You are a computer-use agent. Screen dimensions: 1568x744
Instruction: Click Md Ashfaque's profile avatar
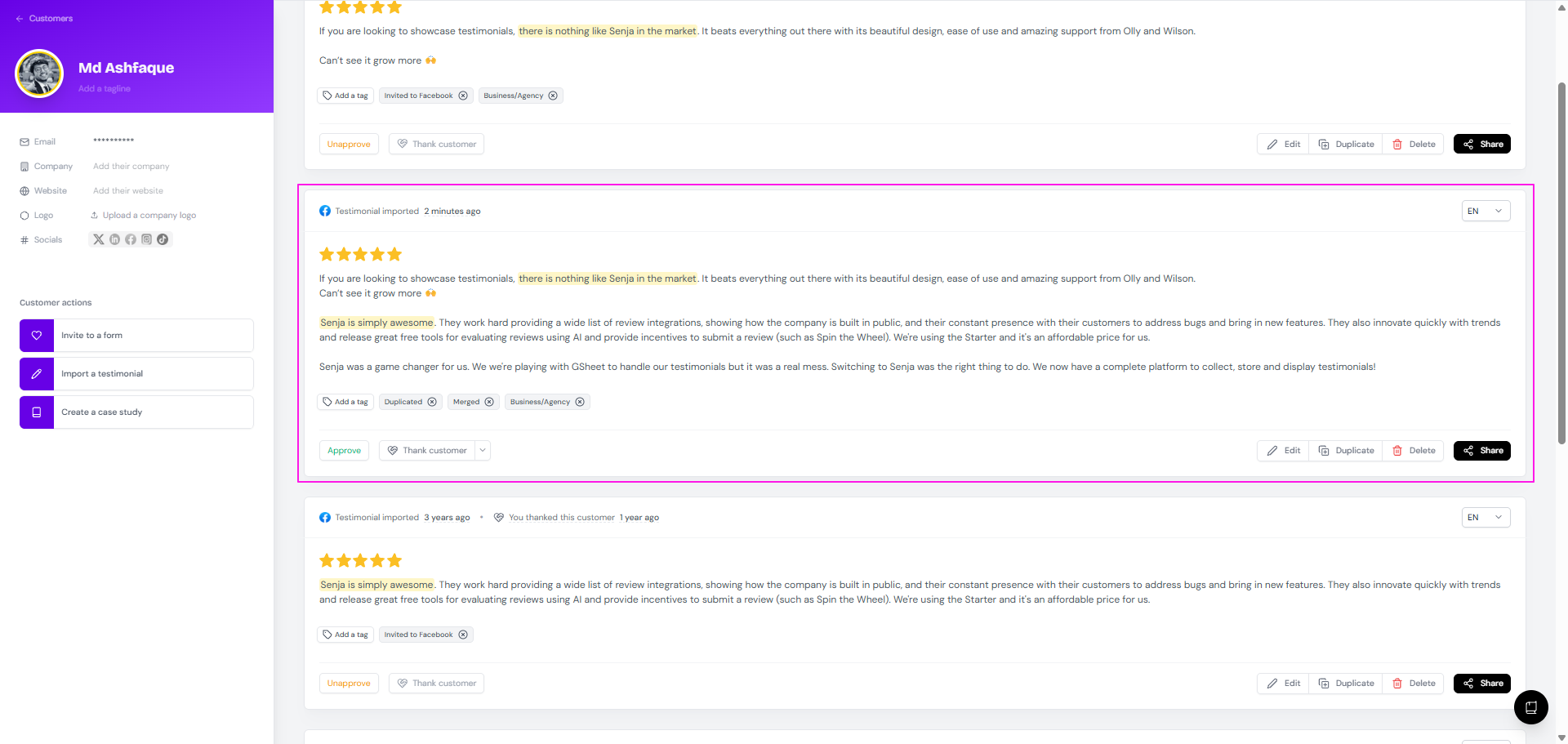click(39, 74)
